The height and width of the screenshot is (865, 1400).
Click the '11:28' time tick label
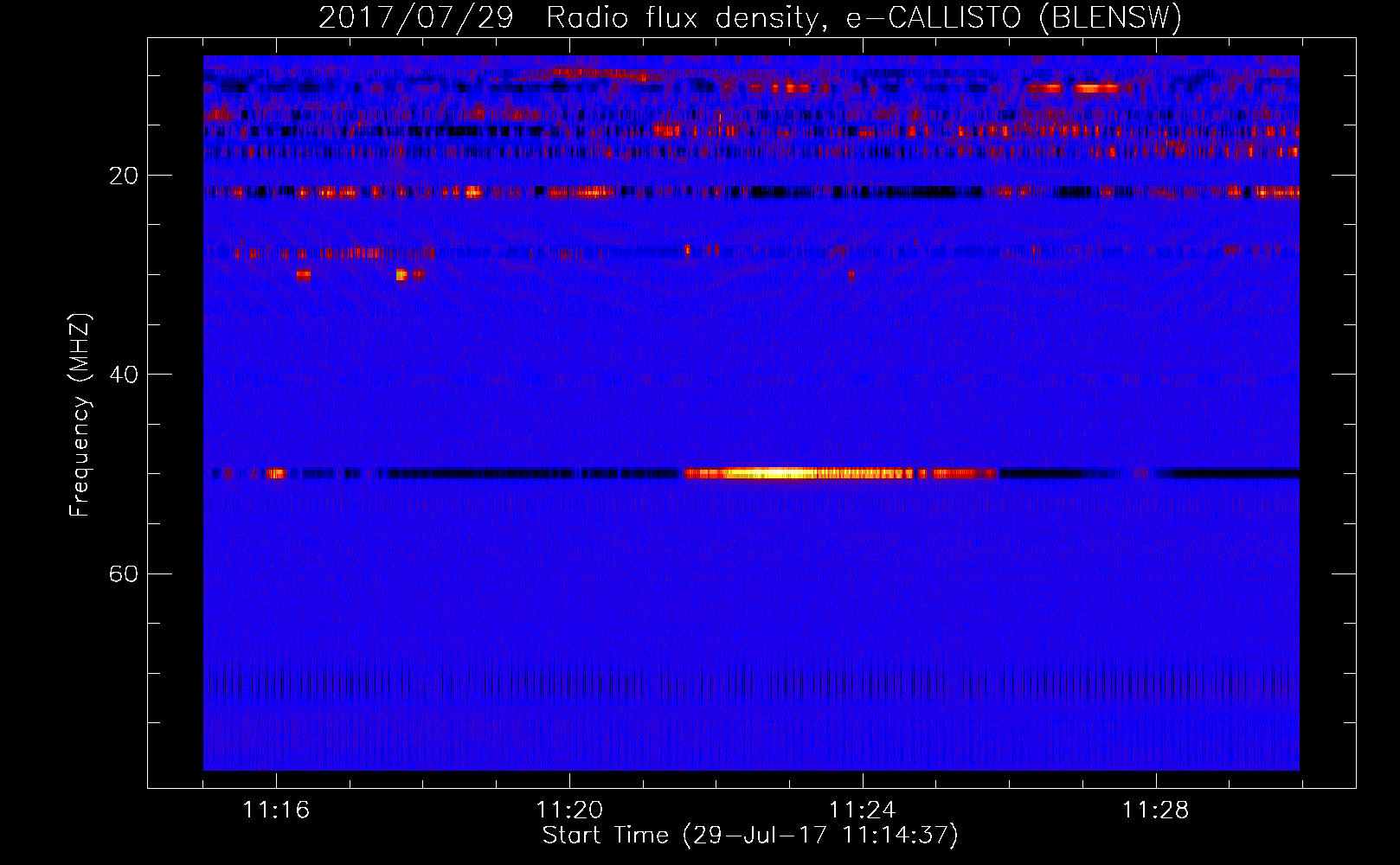click(x=1156, y=811)
